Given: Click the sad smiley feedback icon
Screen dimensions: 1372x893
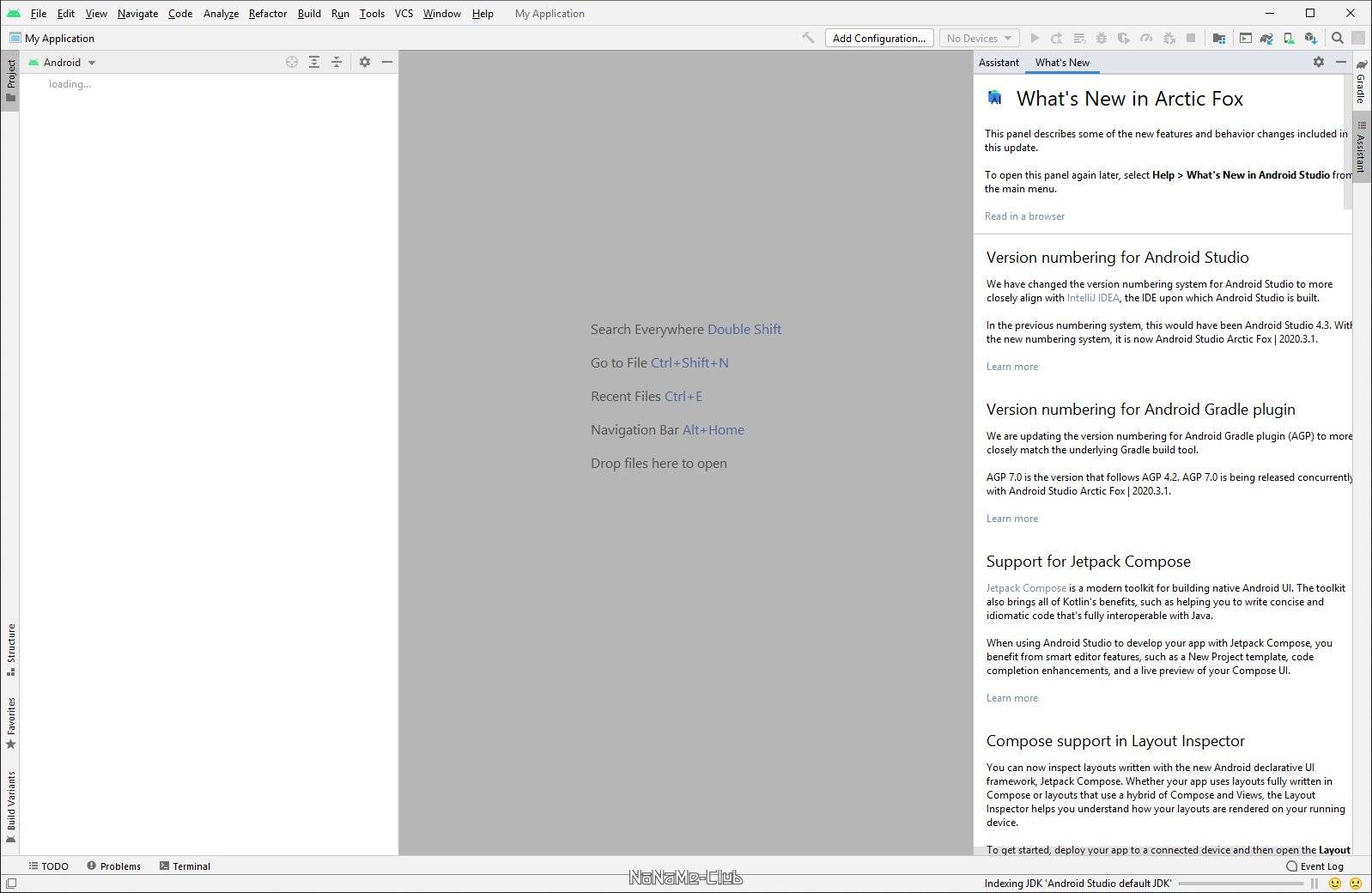Looking at the screenshot, I should 1356,883.
